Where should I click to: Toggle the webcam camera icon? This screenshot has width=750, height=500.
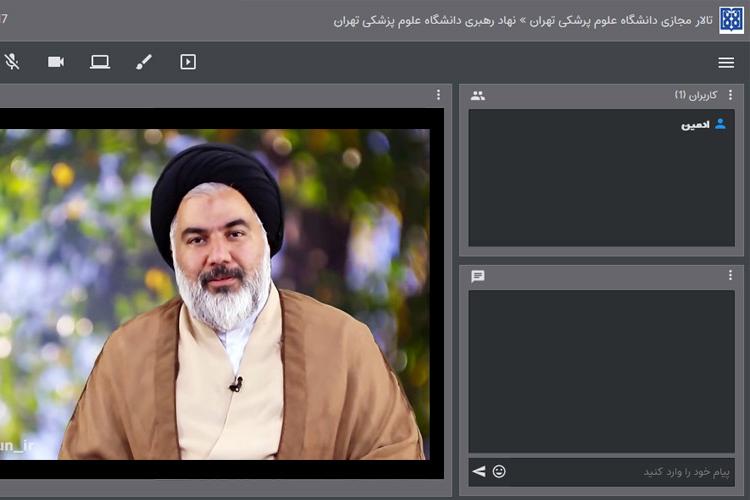click(56, 62)
